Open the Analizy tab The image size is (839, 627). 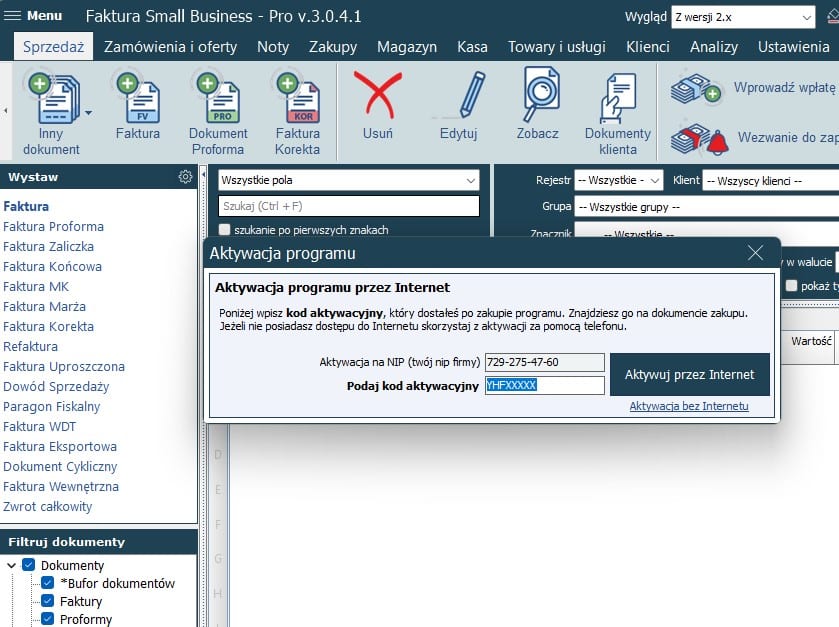[714, 47]
